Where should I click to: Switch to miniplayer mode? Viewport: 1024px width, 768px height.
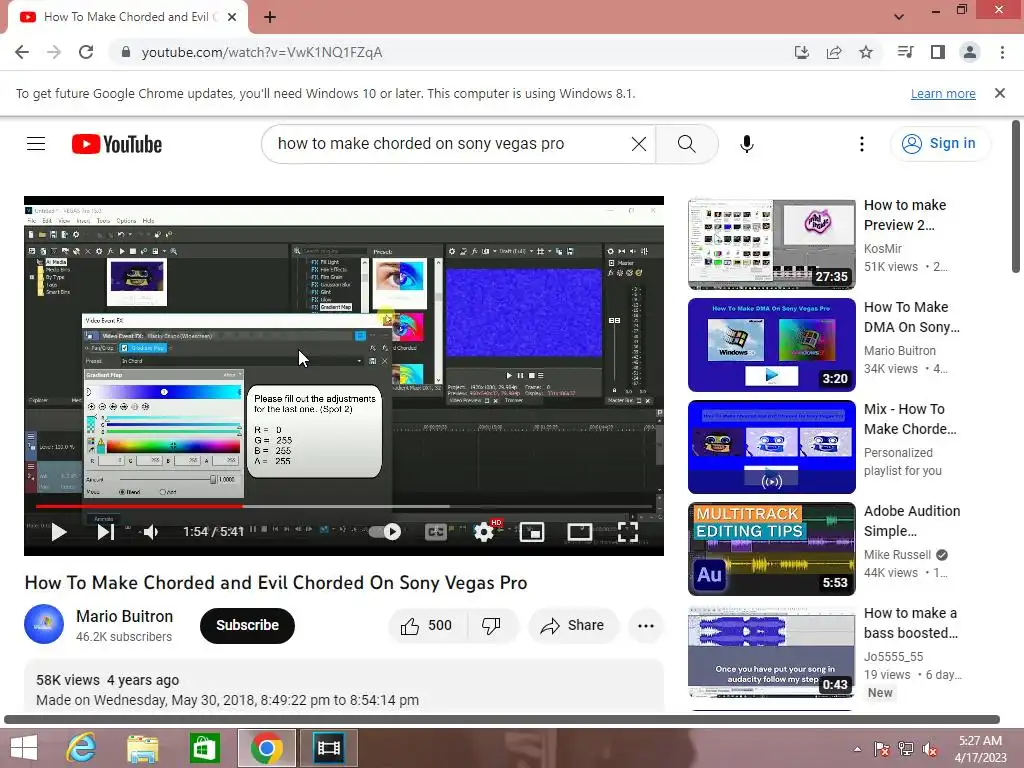click(532, 532)
